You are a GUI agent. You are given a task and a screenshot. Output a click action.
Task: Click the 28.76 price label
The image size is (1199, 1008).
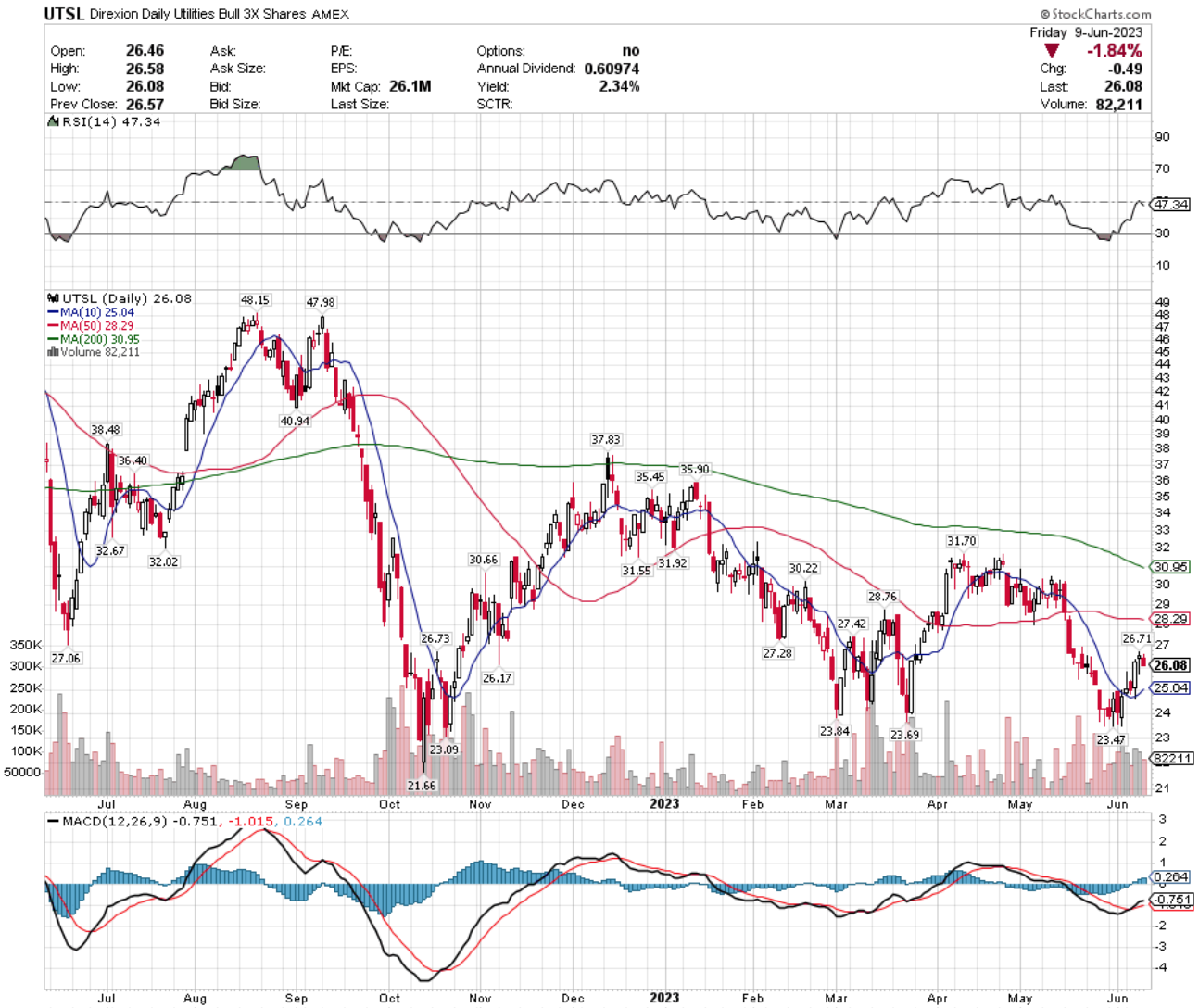pos(883,597)
